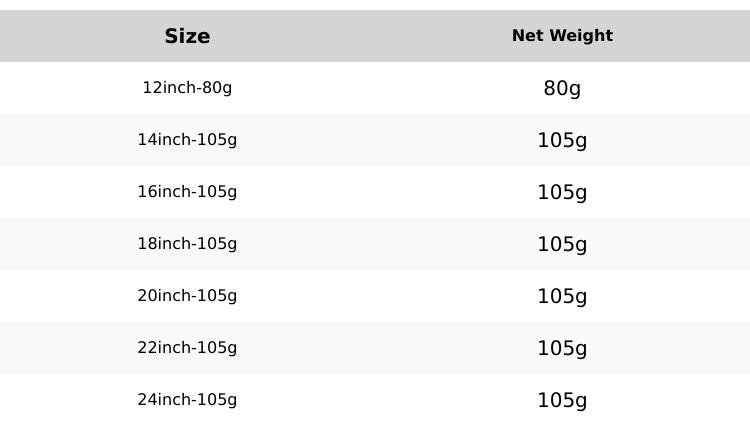Click net weight 105g in 20inch row

pyautogui.click(x=562, y=296)
